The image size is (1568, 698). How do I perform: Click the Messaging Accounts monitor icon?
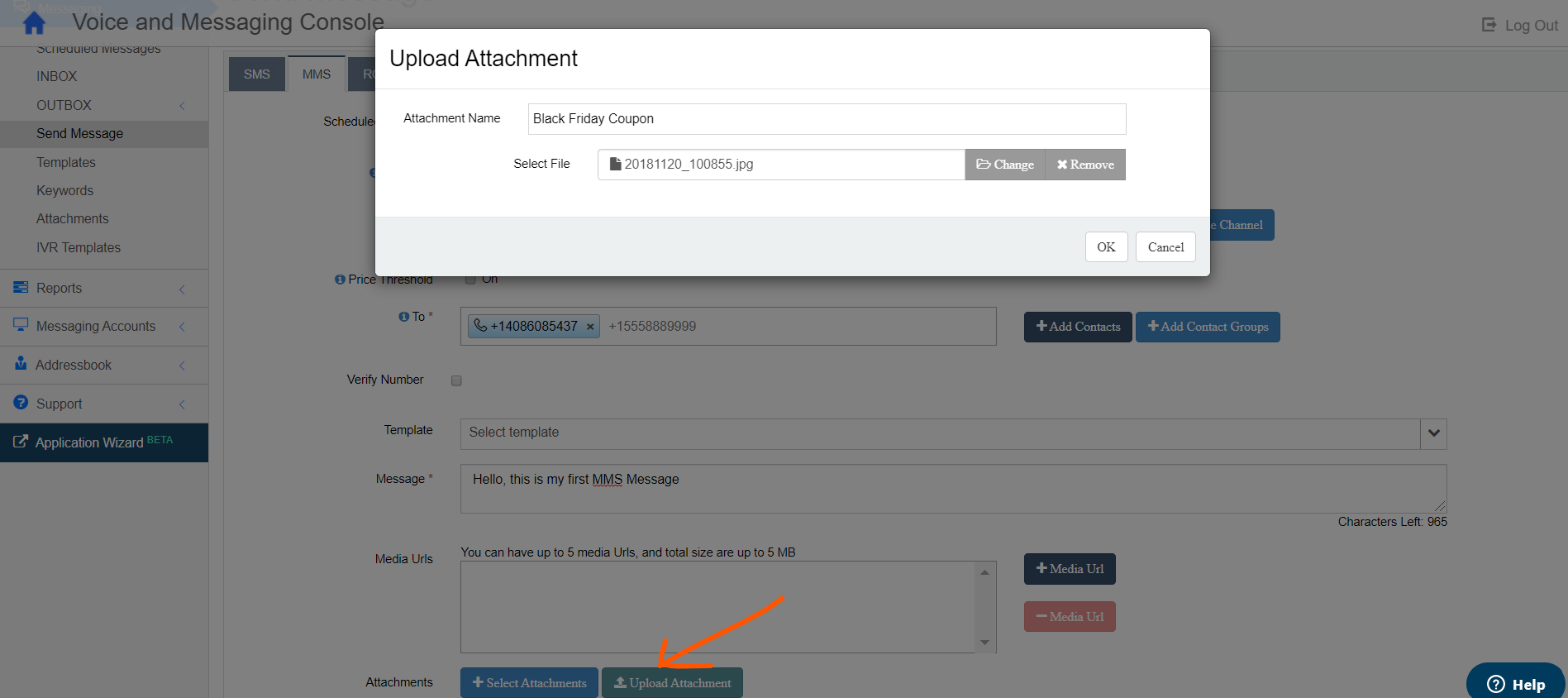point(21,325)
